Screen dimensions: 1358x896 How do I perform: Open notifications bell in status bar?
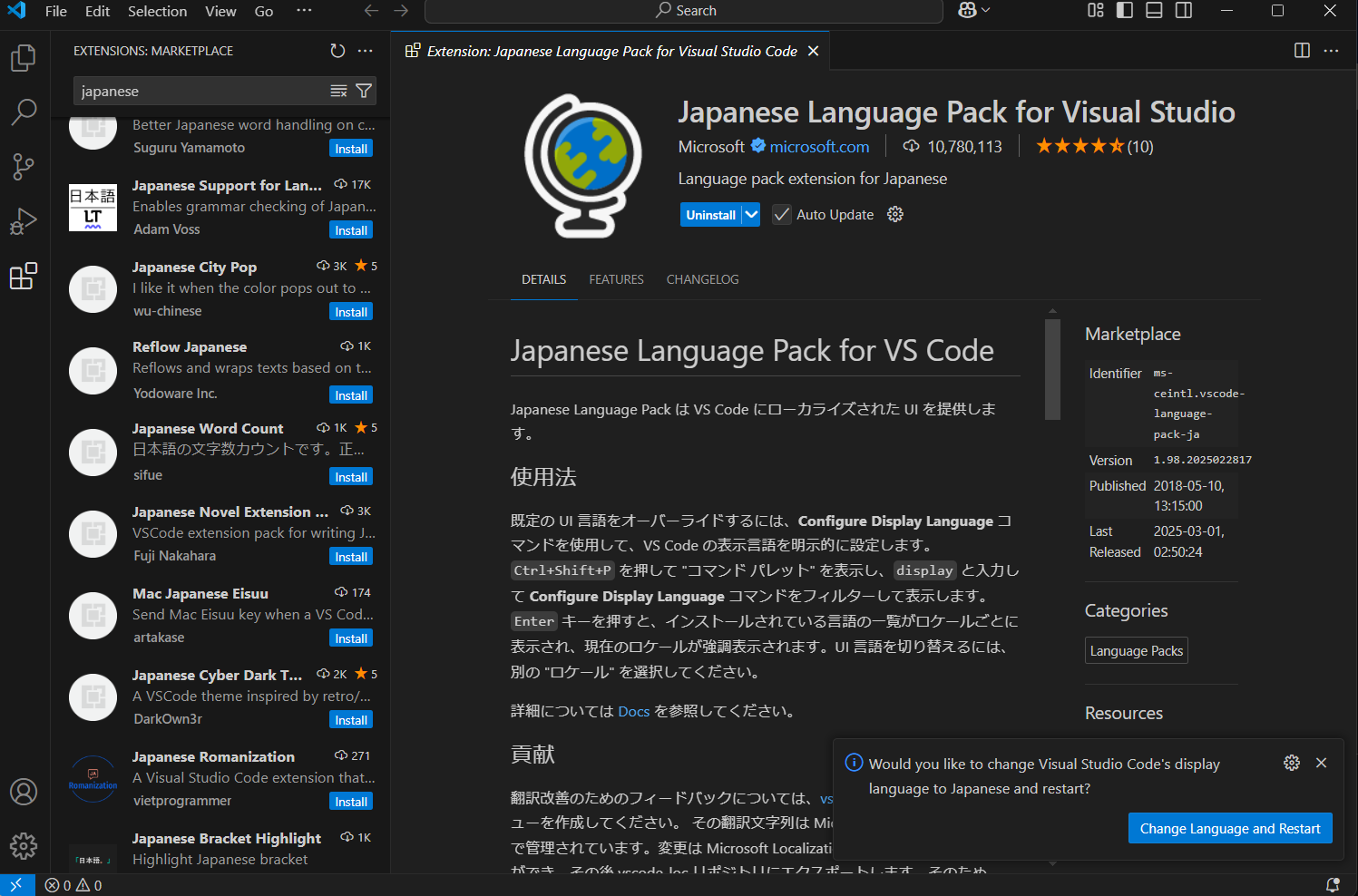click(1333, 885)
